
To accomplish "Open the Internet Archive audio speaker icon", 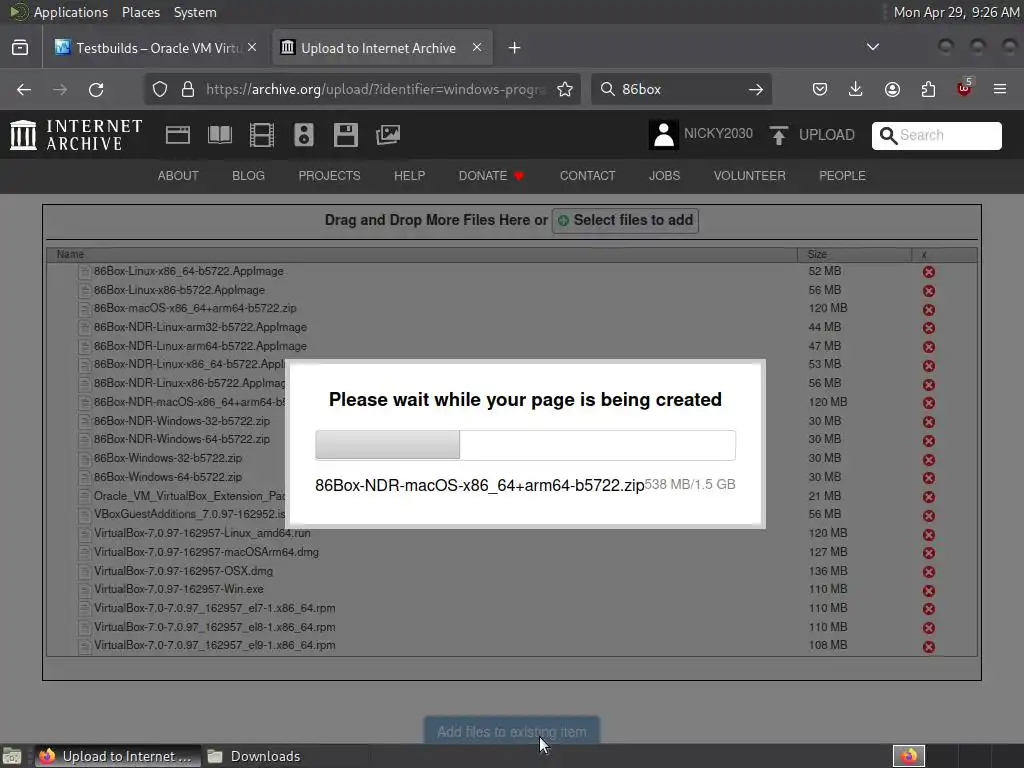I will click(x=304, y=135).
